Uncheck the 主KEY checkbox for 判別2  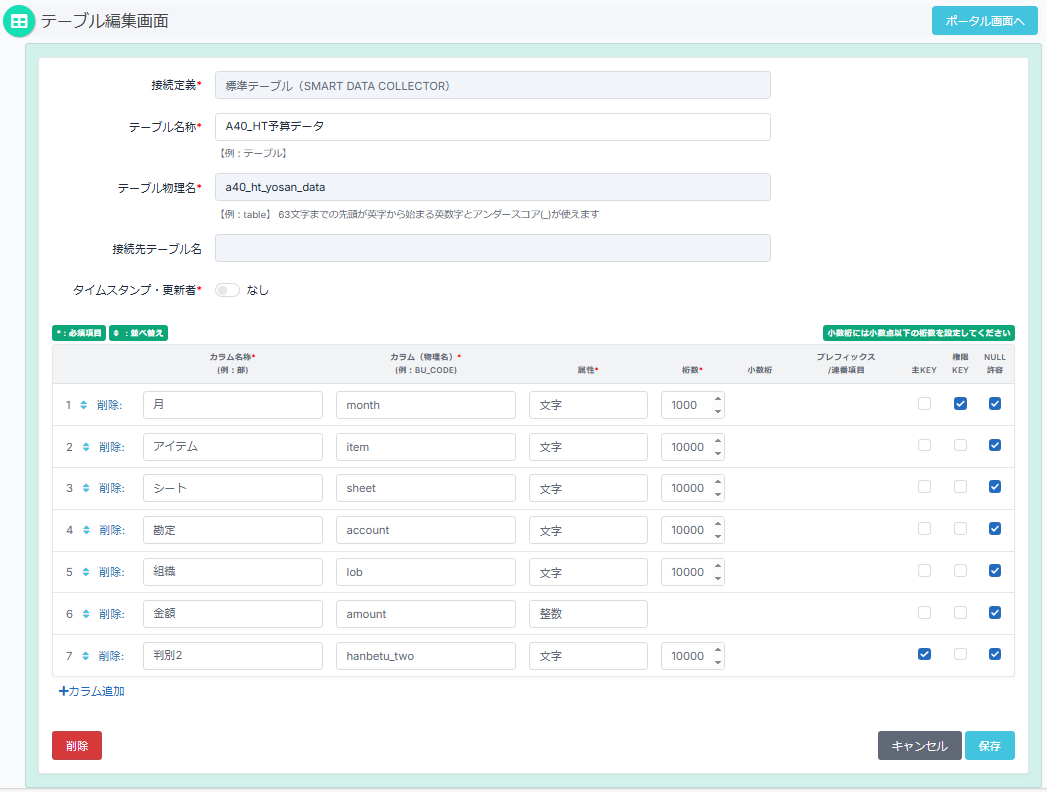(x=924, y=654)
